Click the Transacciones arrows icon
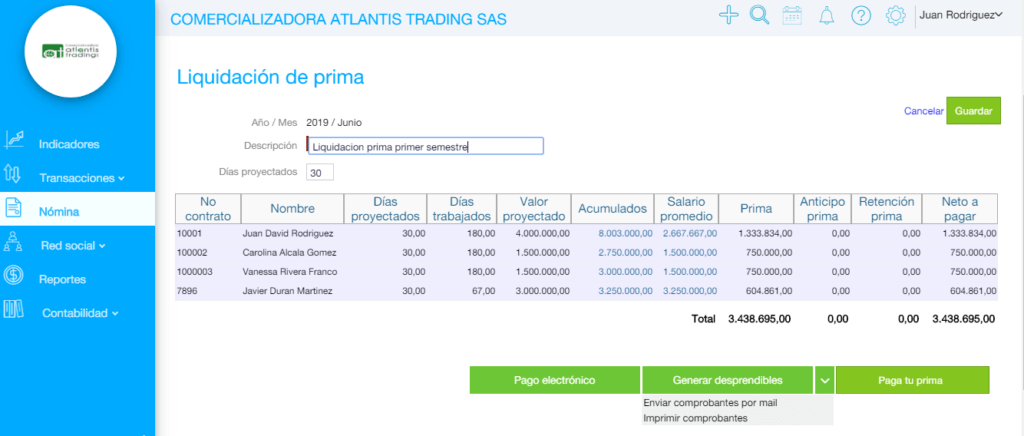The image size is (1024, 436). [x=13, y=174]
